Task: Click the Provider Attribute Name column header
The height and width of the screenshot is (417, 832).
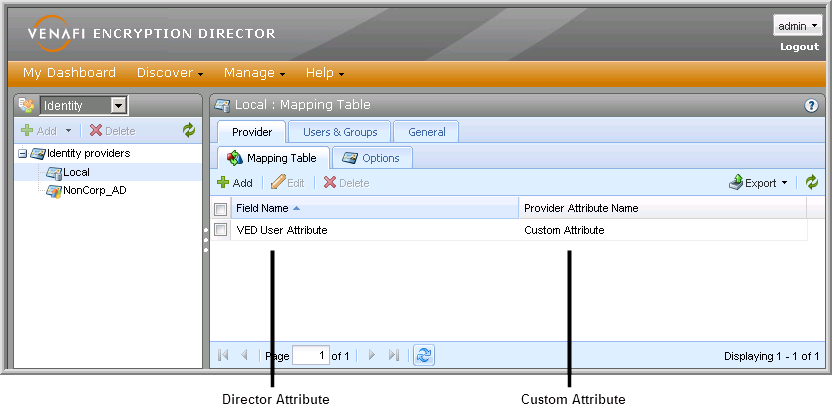Action: 663,208
